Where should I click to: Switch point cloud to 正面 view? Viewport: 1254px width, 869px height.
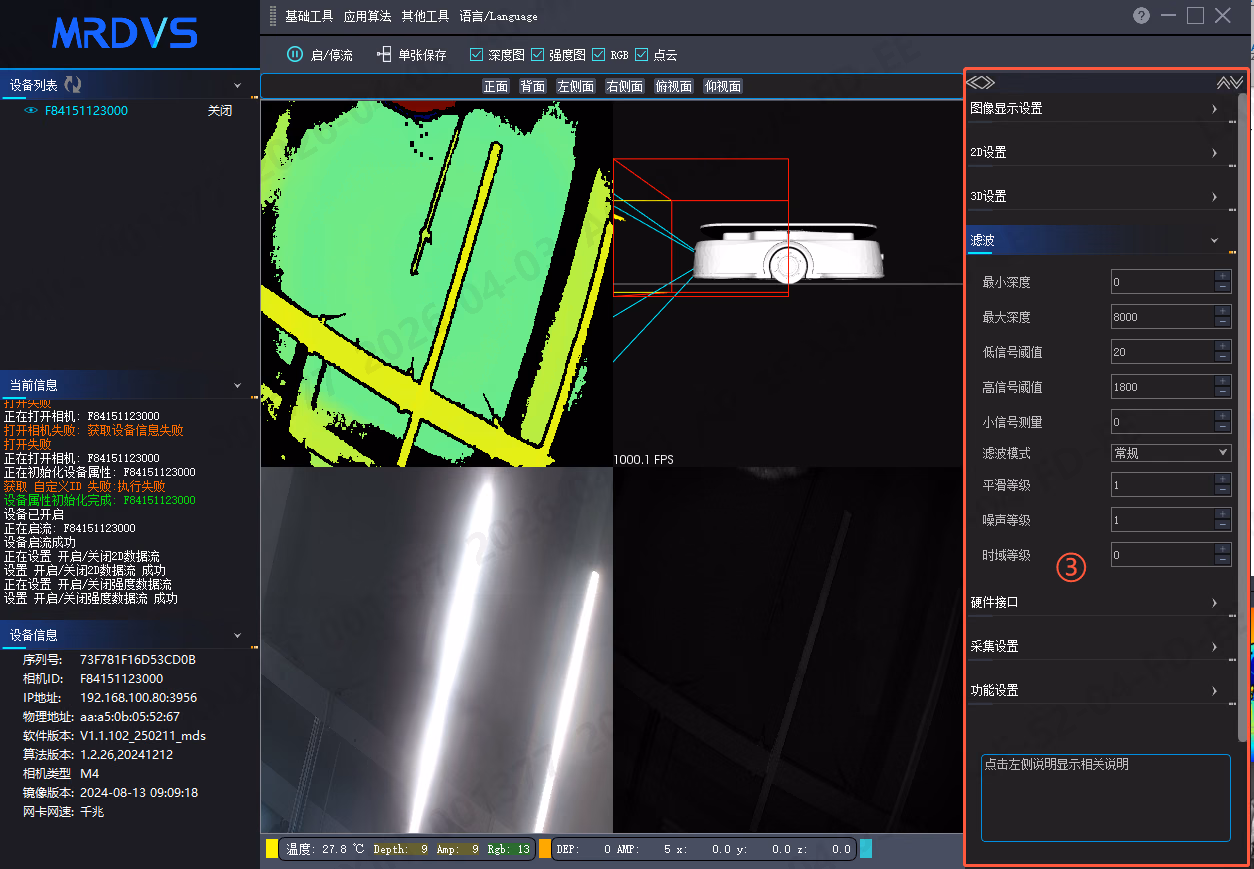(496, 87)
